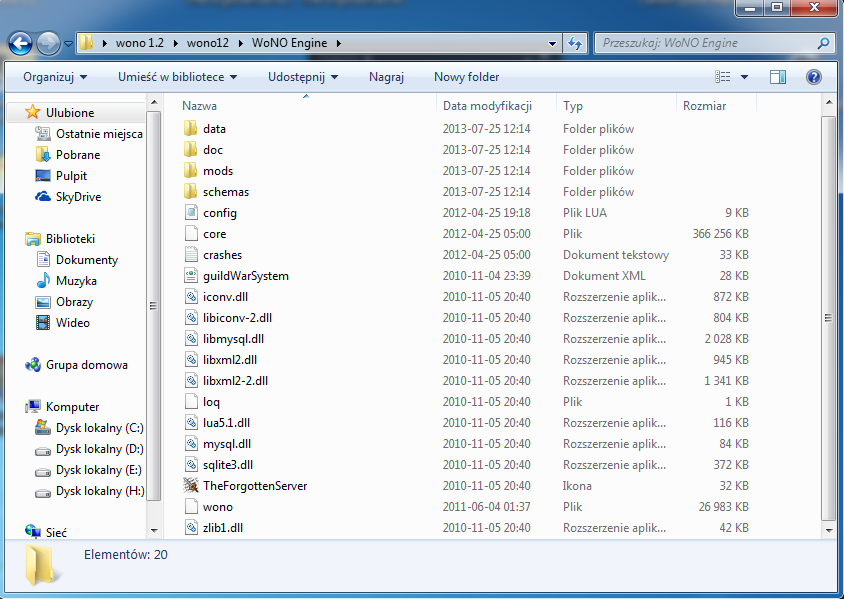Viewport: 844px width, 599px height.
Task: Open Umieść w bibliotece menu
Action: [178, 77]
